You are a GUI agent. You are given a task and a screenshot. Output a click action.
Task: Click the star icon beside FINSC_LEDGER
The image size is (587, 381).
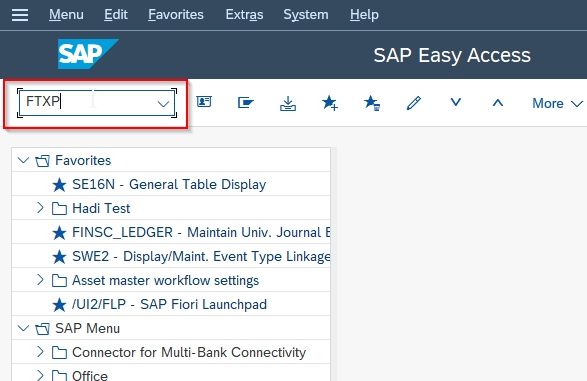59,233
